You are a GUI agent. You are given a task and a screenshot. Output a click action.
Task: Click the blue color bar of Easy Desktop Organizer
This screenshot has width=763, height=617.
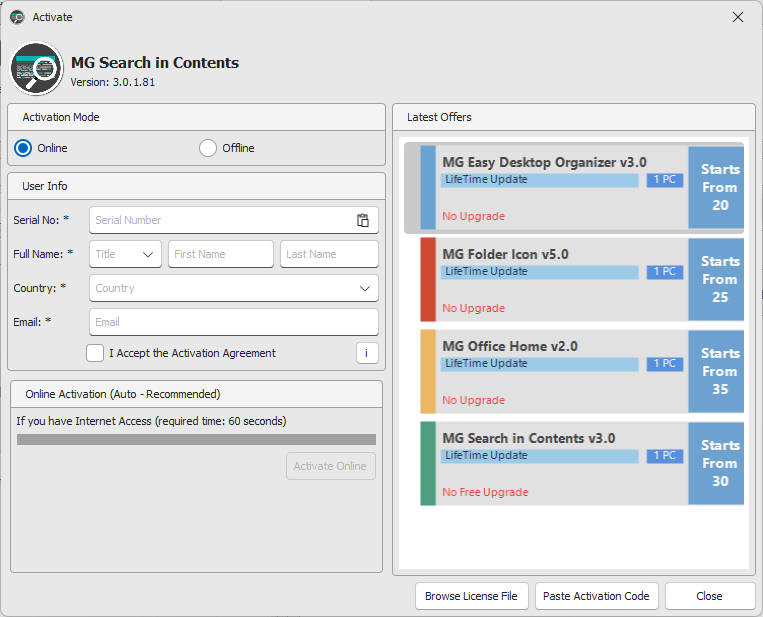[428, 187]
